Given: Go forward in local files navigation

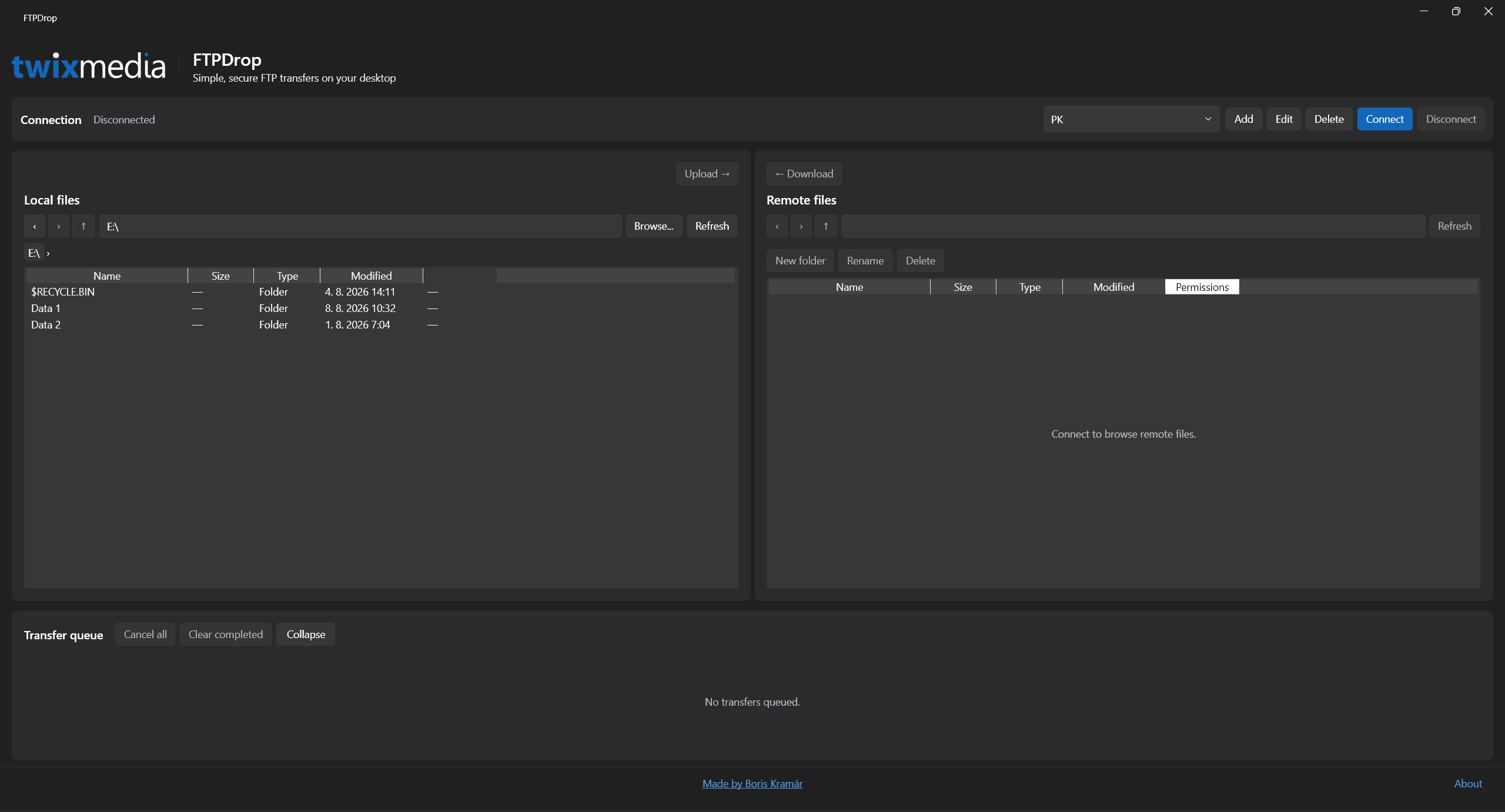Looking at the screenshot, I should [x=59, y=226].
